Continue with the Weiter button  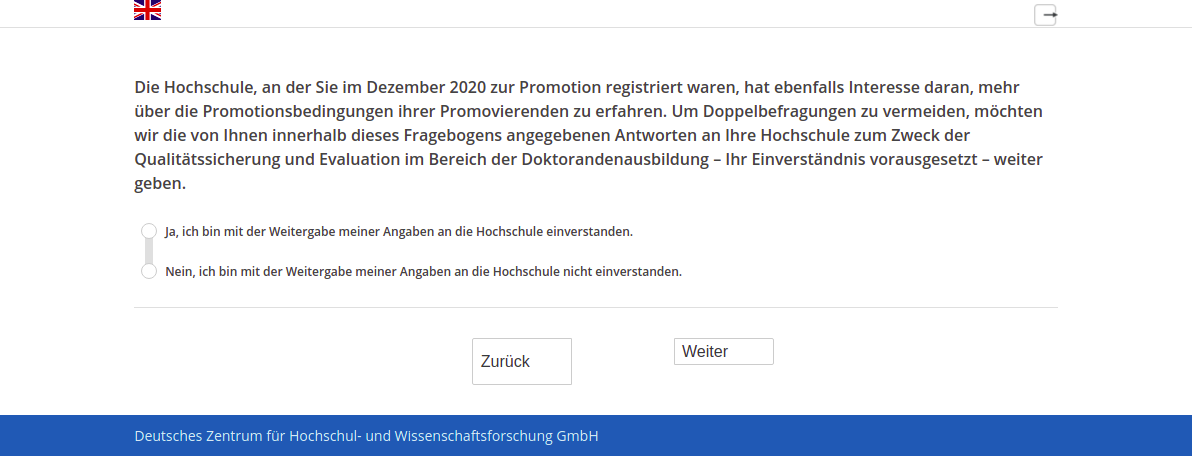(x=724, y=352)
